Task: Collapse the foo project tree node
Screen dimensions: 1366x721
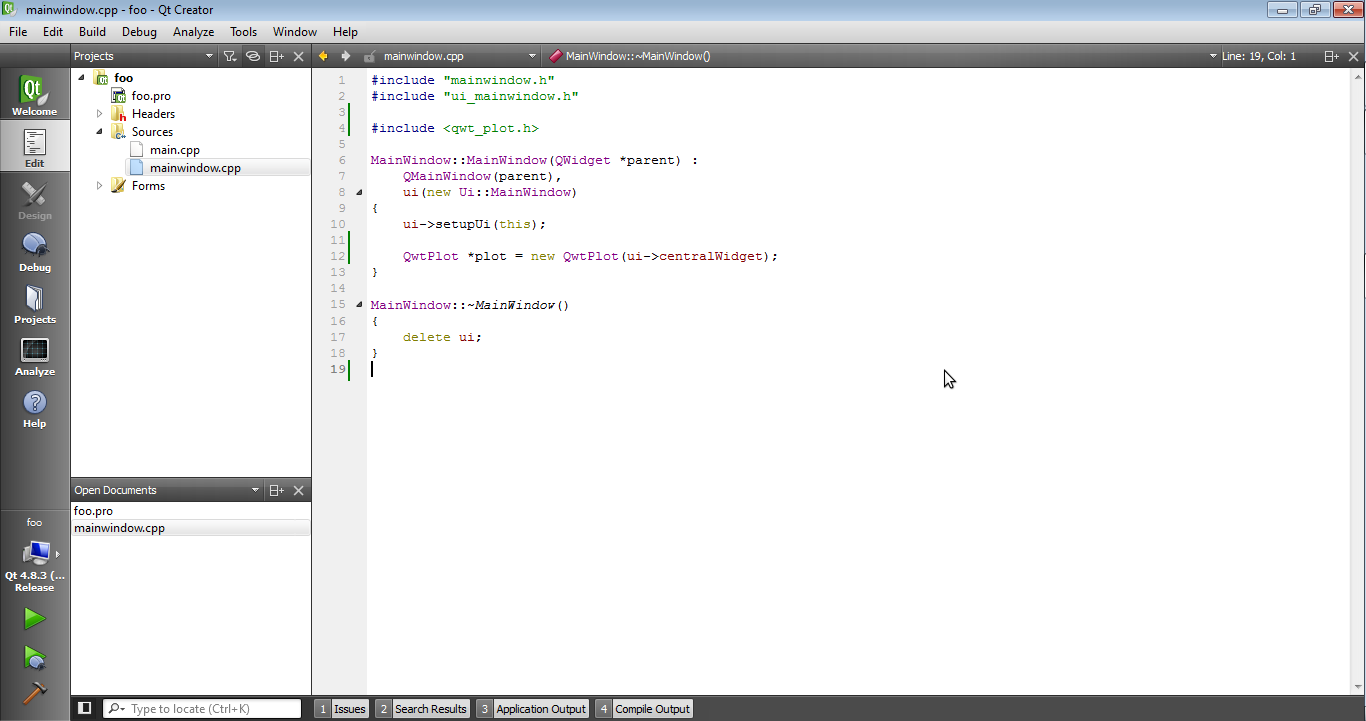Action: tap(81, 77)
